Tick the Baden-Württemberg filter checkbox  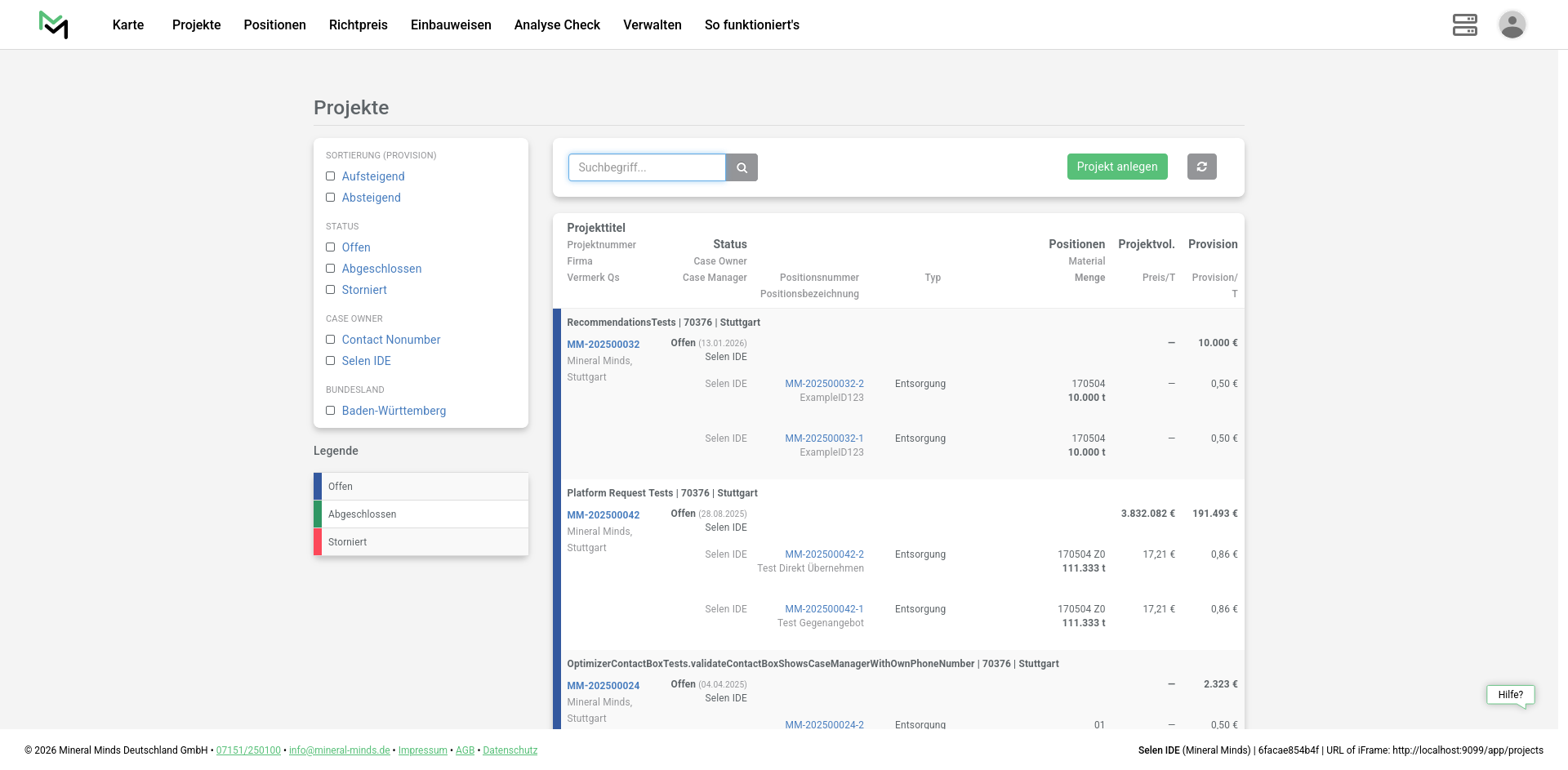coord(331,411)
